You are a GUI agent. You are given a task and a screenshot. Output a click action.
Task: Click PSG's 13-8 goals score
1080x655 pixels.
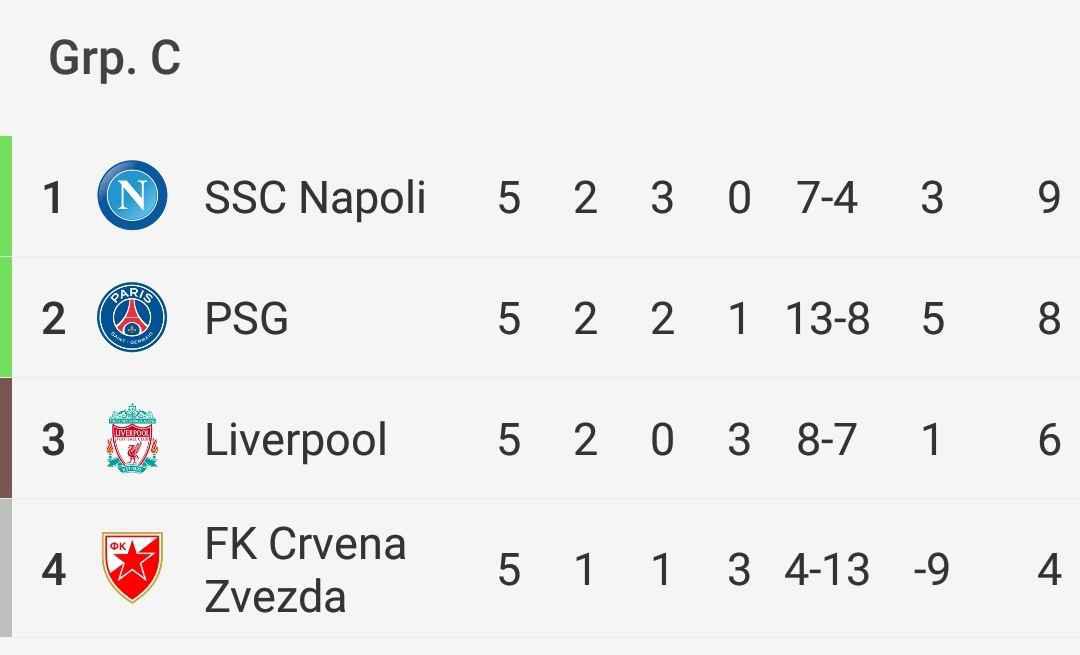(x=827, y=319)
